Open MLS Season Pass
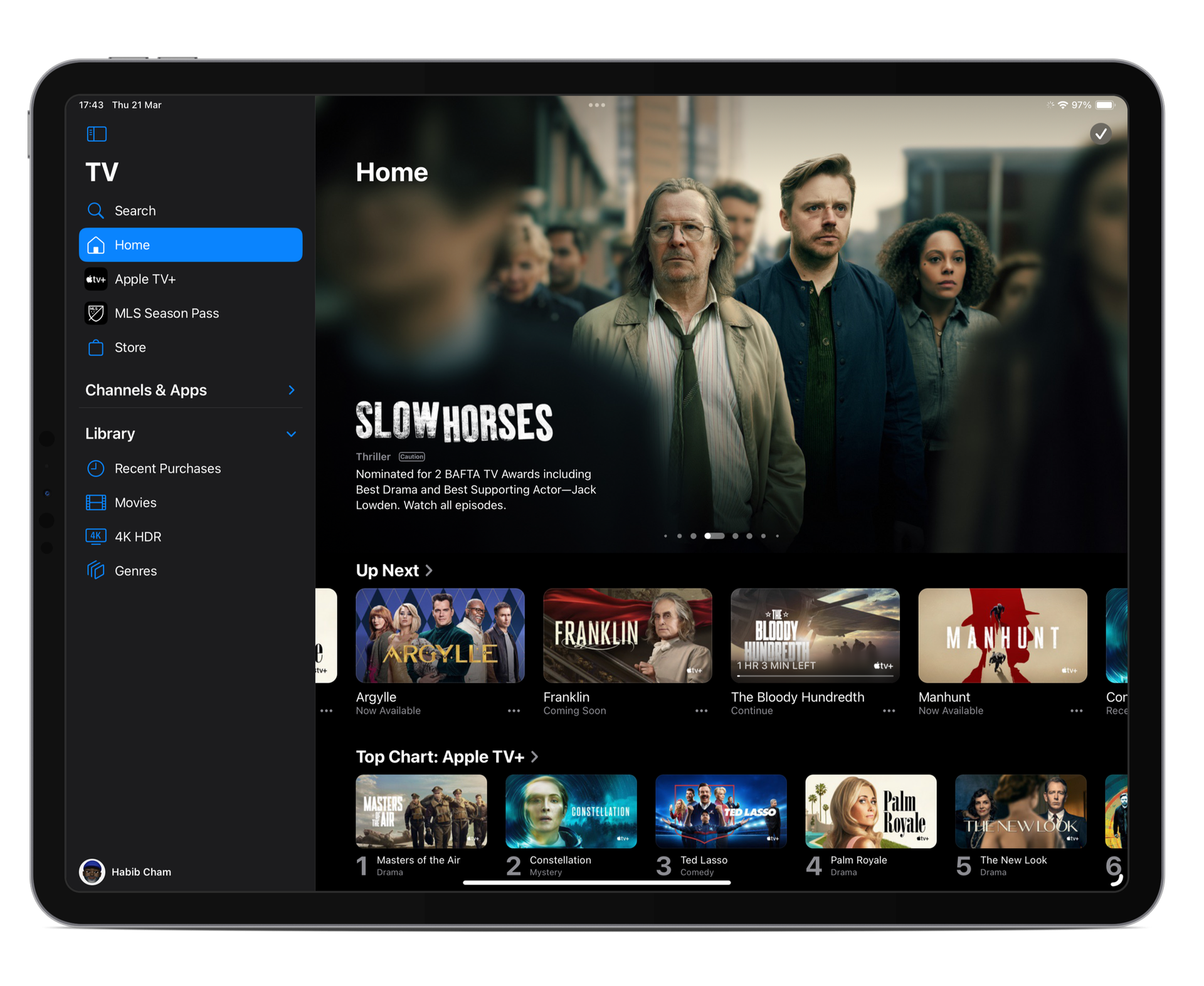 (95, 313)
